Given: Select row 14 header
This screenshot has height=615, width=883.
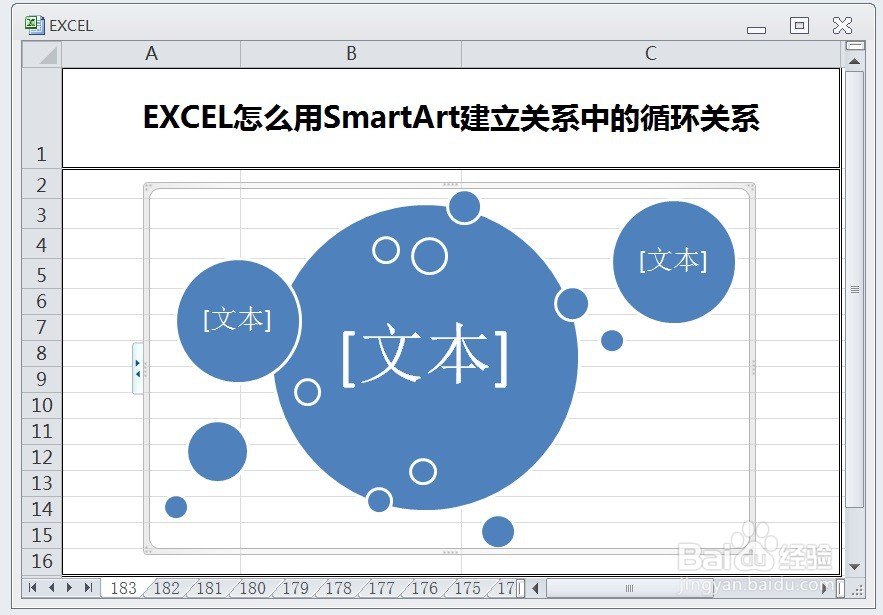Looking at the screenshot, I should (x=41, y=509).
